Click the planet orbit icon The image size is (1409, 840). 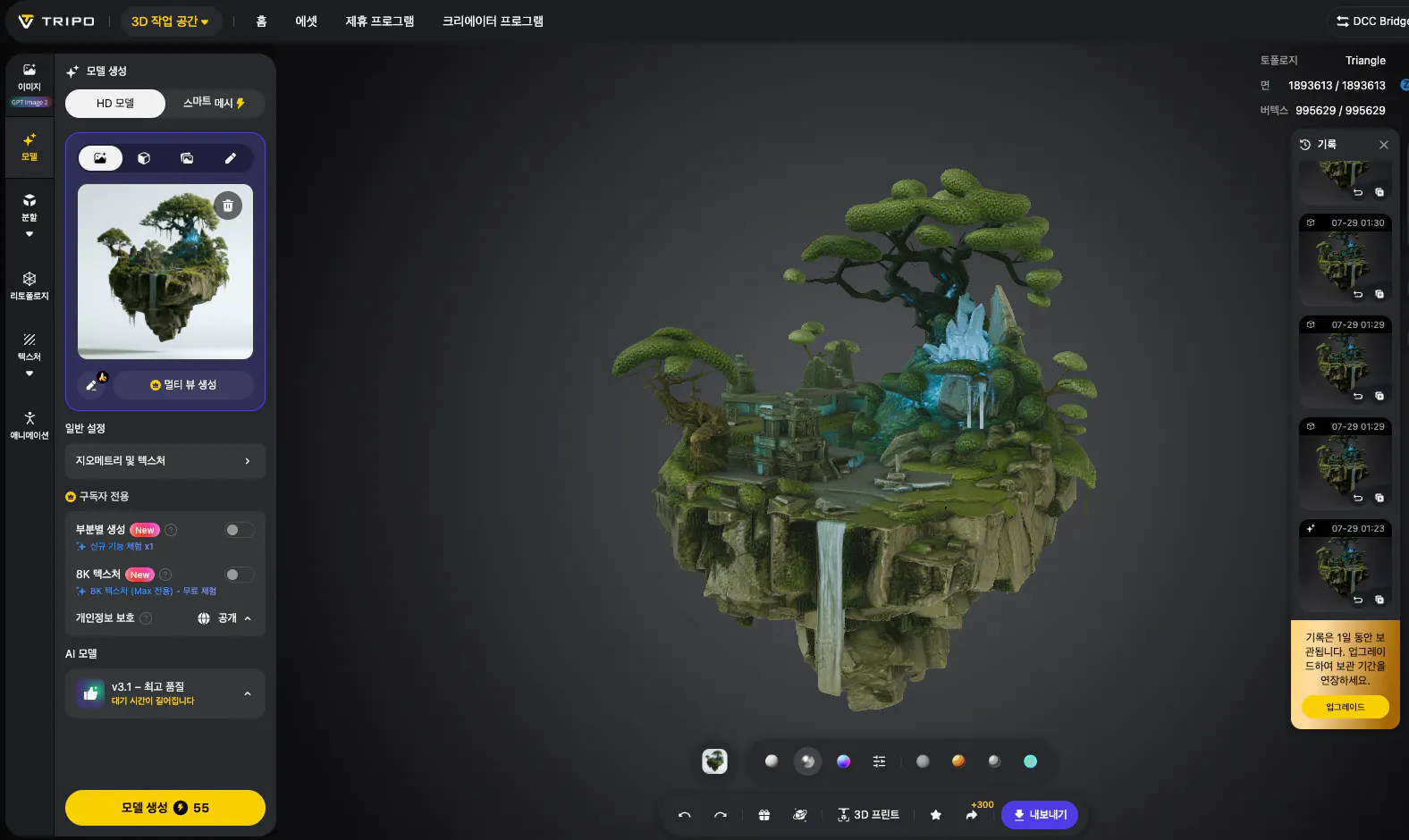(x=800, y=815)
